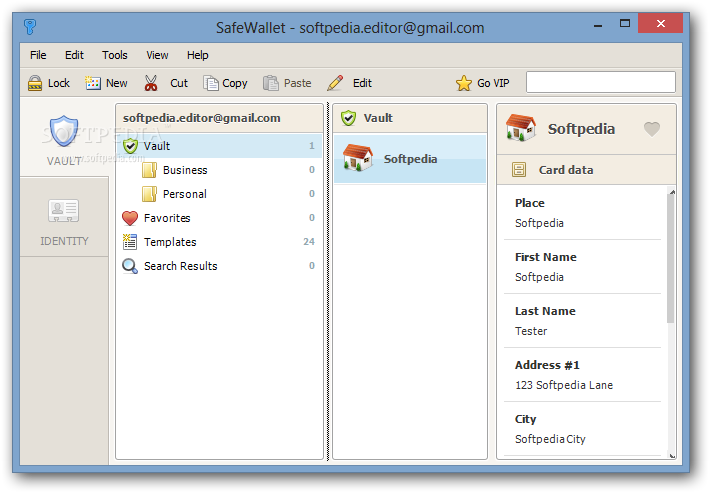Image resolution: width=710 pixels, height=493 pixels.
Task: Click the Copy pages icon
Action: (x=211, y=83)
